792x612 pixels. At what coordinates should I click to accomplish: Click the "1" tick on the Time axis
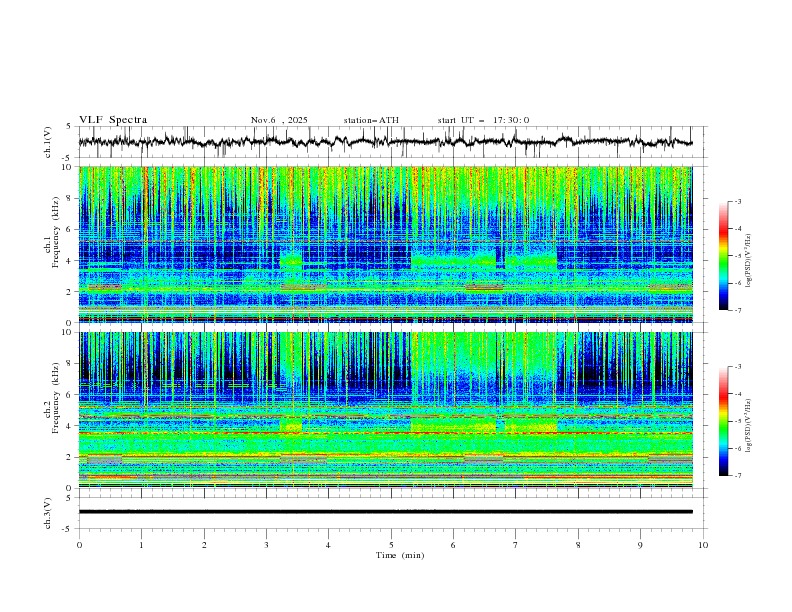(141, 545)
